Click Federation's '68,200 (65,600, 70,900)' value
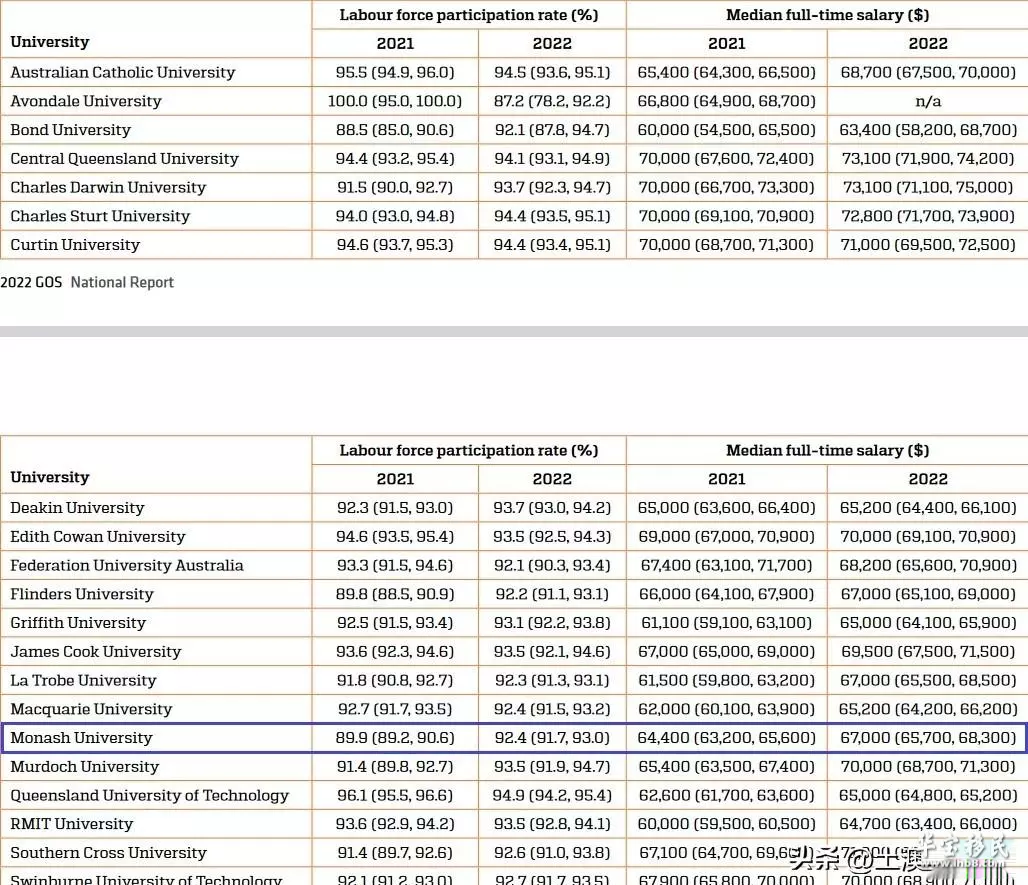The width and height of the screenshot is (1028, 885). pyautogui.click(x=928, y=565)
